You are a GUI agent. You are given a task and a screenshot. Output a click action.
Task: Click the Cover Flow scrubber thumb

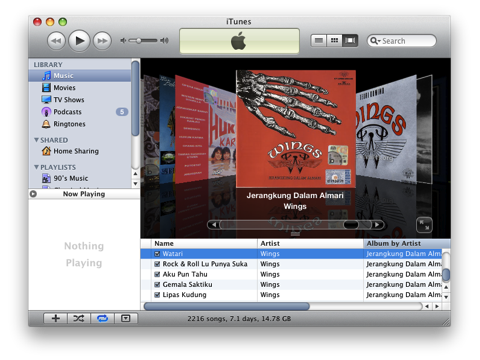pyautogui.click(x=351, y=225)
